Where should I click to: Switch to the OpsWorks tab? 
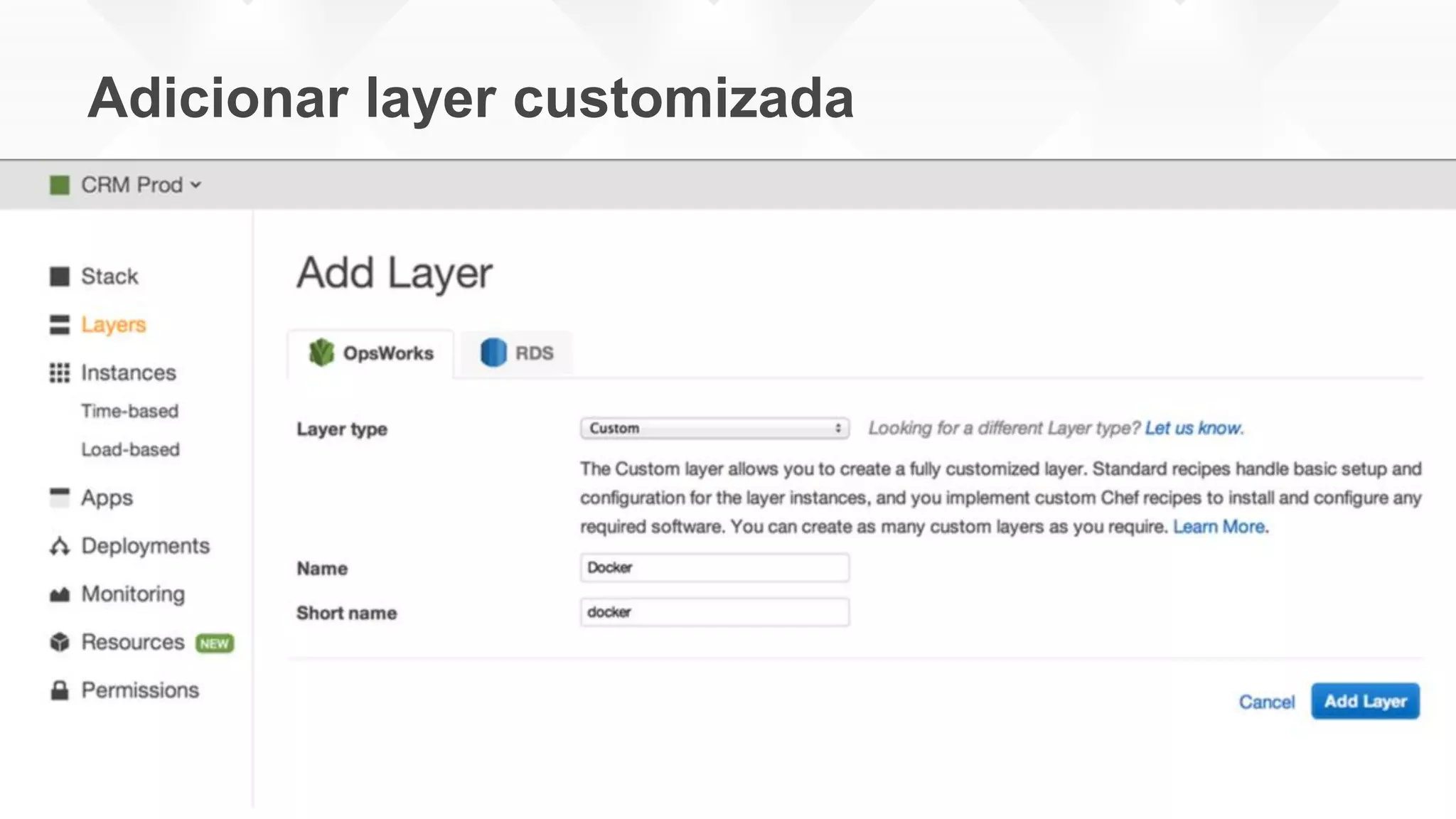tap(370, 353)
